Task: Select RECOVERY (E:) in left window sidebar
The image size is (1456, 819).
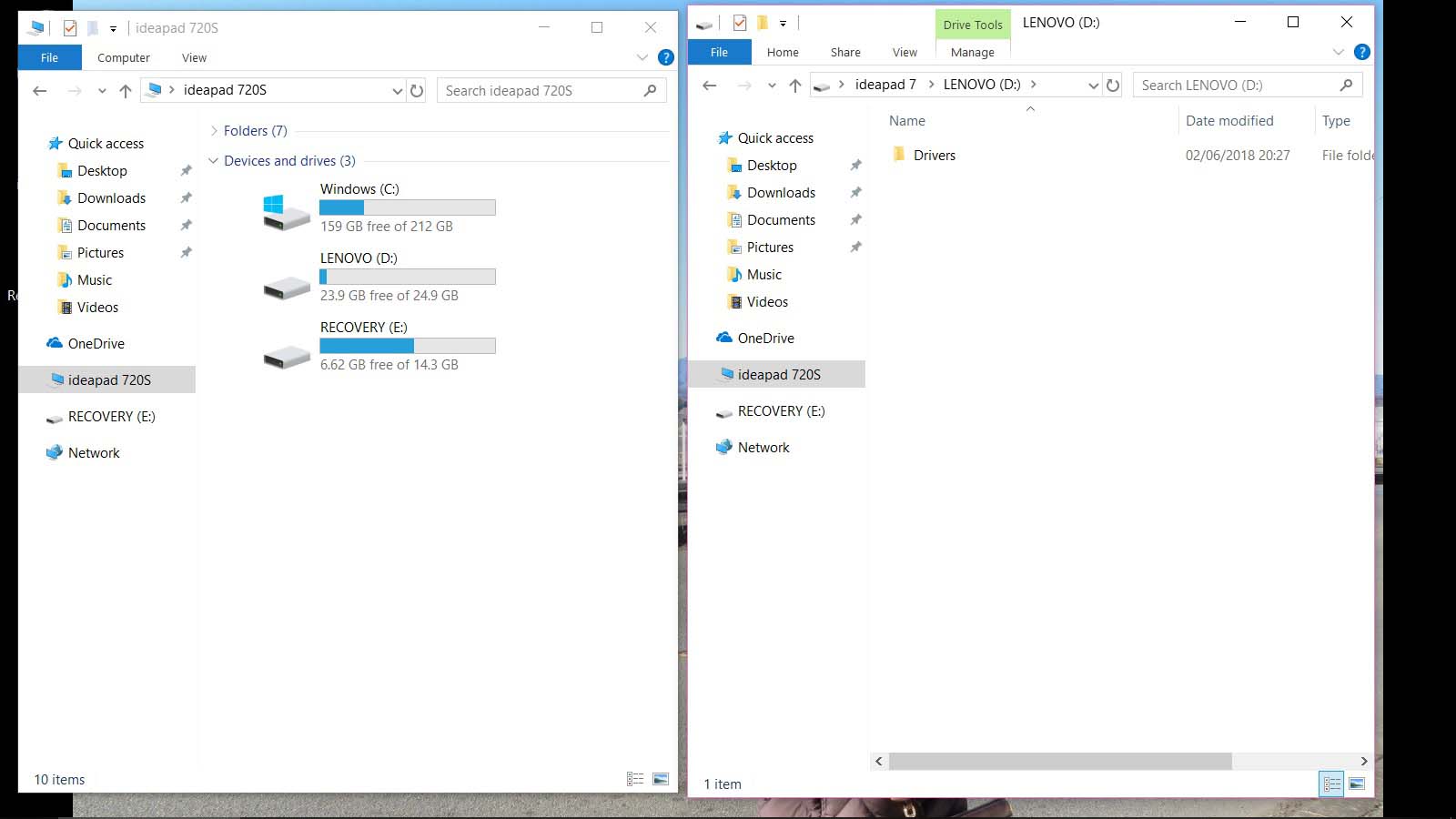Action: [x=111, y=416]
